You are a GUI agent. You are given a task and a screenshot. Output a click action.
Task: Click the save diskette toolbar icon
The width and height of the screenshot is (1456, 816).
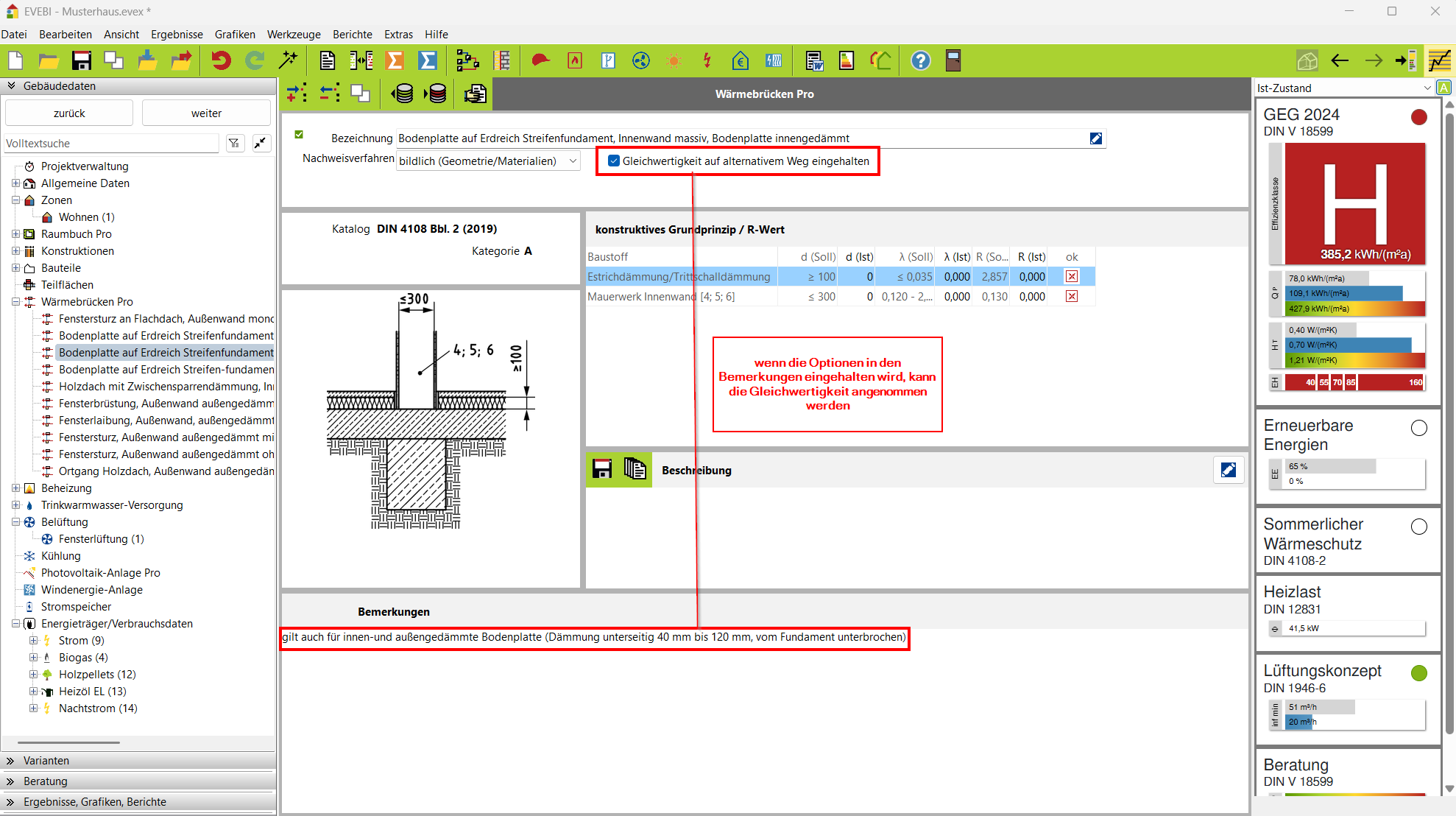[x=81, y=60]
